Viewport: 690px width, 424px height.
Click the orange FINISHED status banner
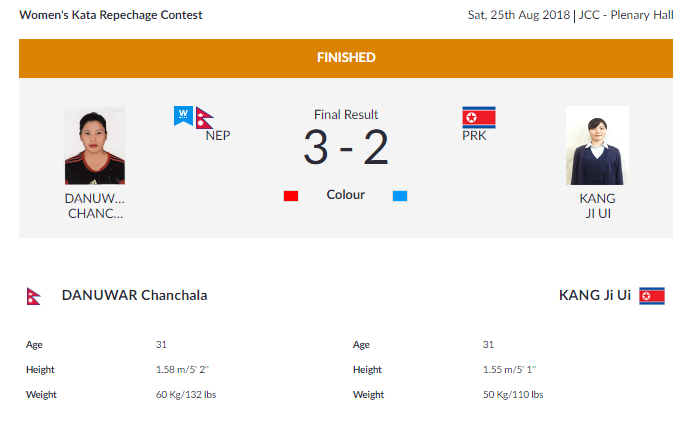346,58
